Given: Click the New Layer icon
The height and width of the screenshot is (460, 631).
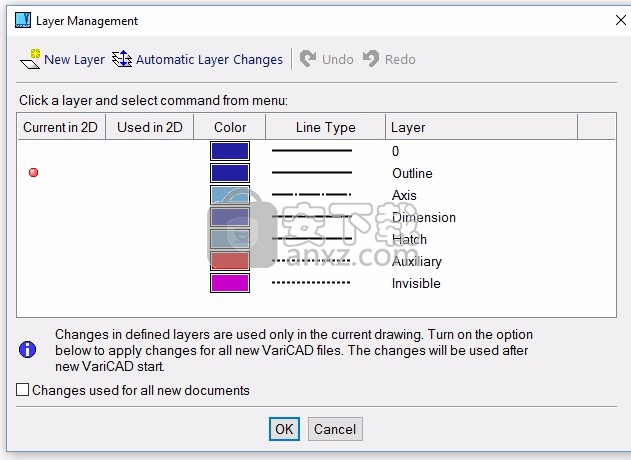Looking at the screenshot, I should coord(30,59).
